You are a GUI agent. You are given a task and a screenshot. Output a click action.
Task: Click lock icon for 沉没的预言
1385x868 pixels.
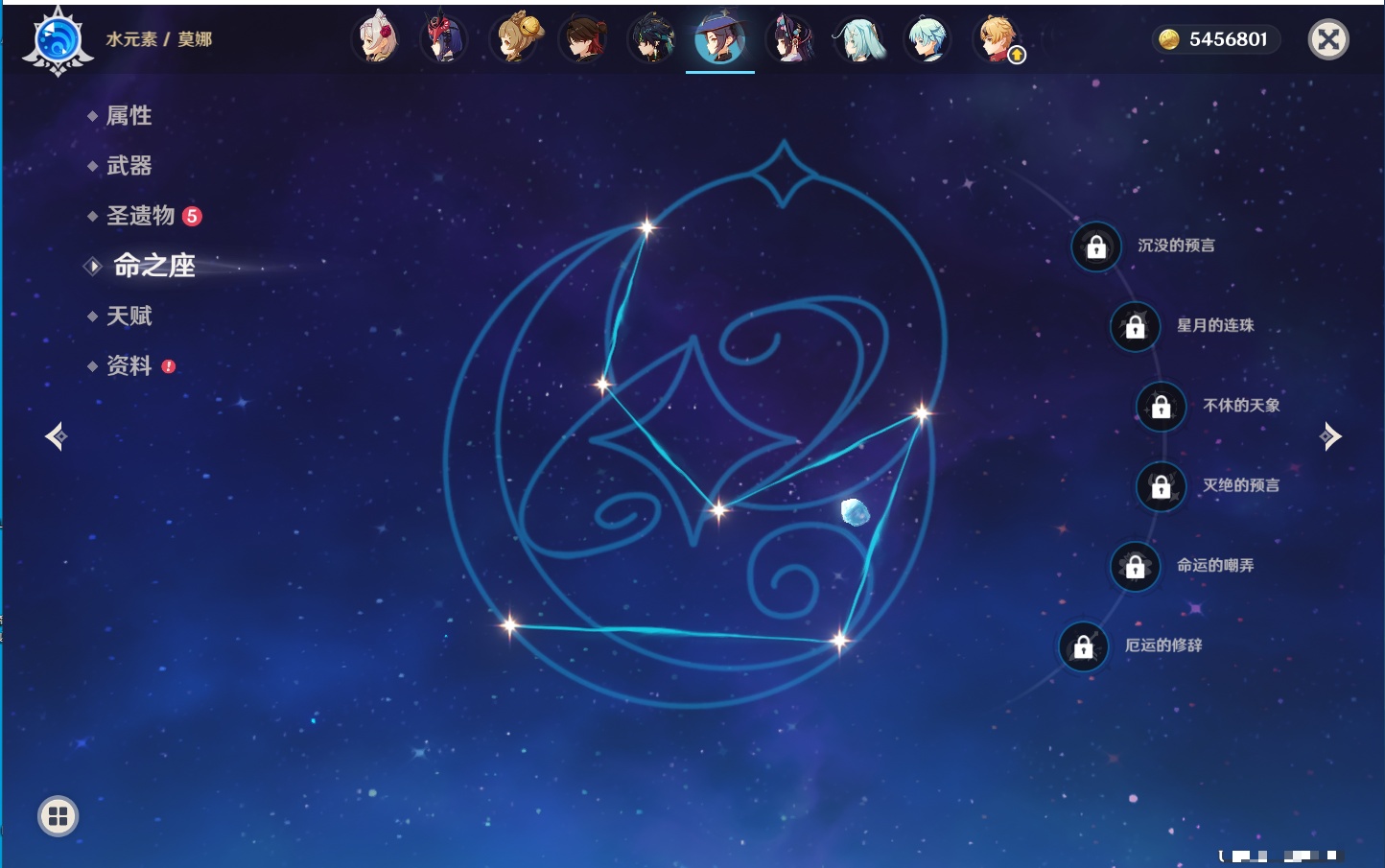tap(1096, 246)
